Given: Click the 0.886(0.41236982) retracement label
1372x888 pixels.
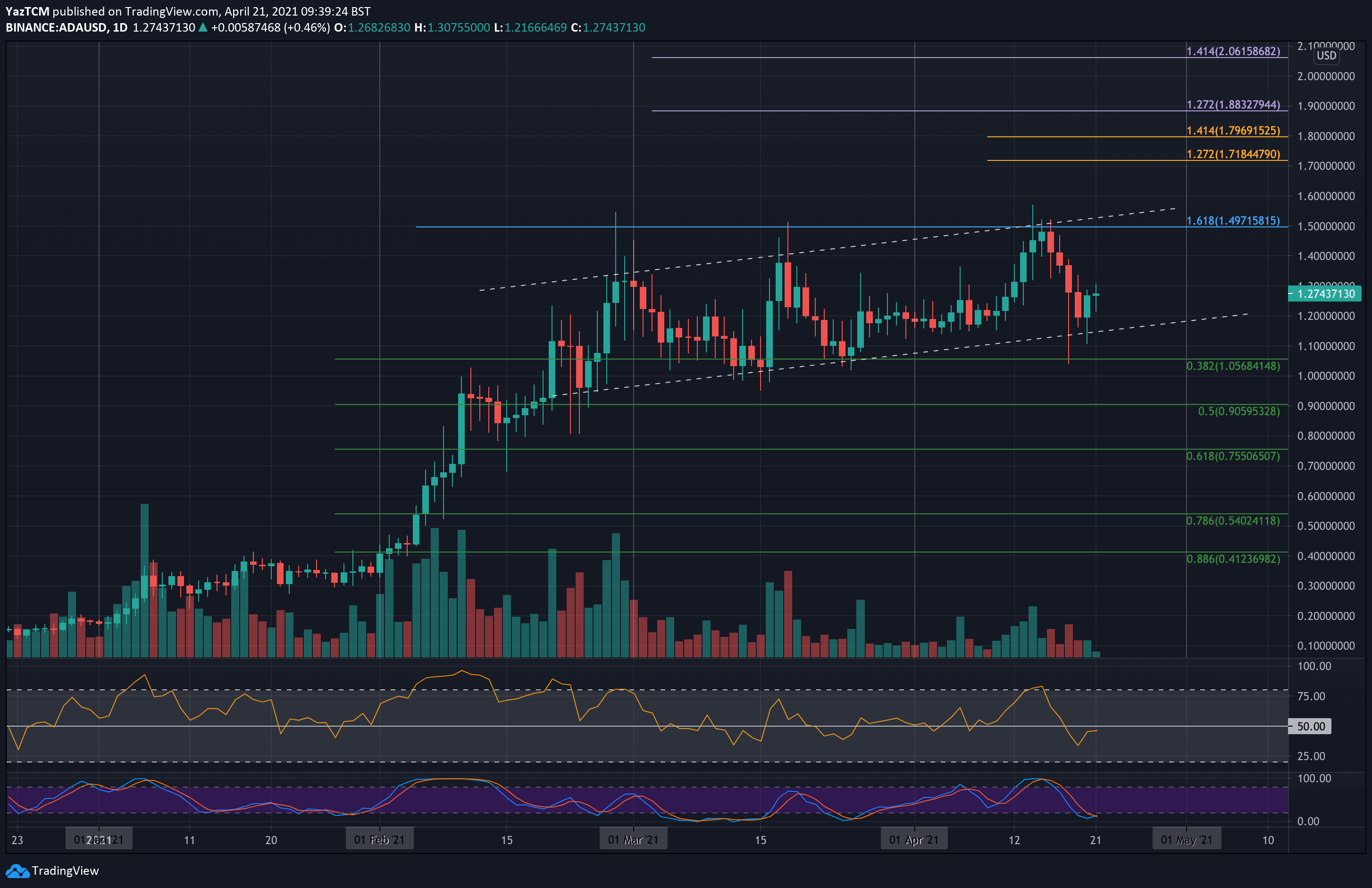Looking at the screenshot, I should tap(1233, 559).
